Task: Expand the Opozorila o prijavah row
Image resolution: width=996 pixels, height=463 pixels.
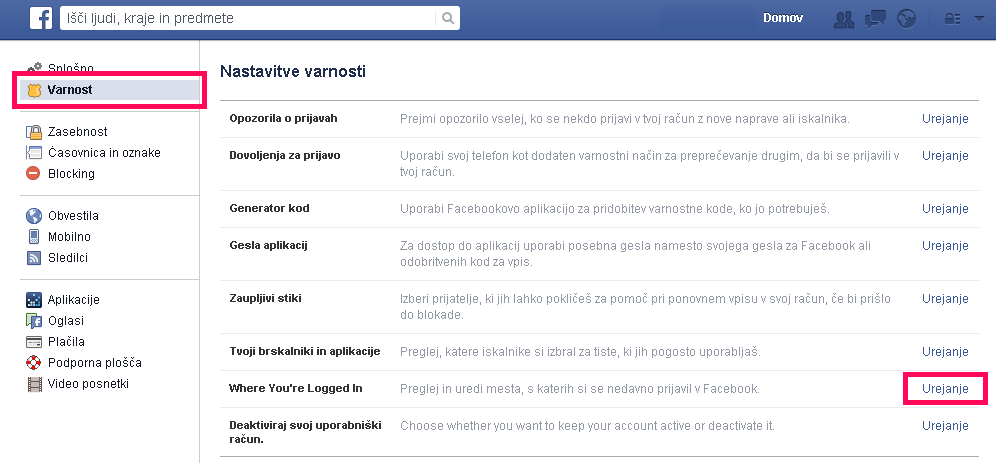Action: 600,119
